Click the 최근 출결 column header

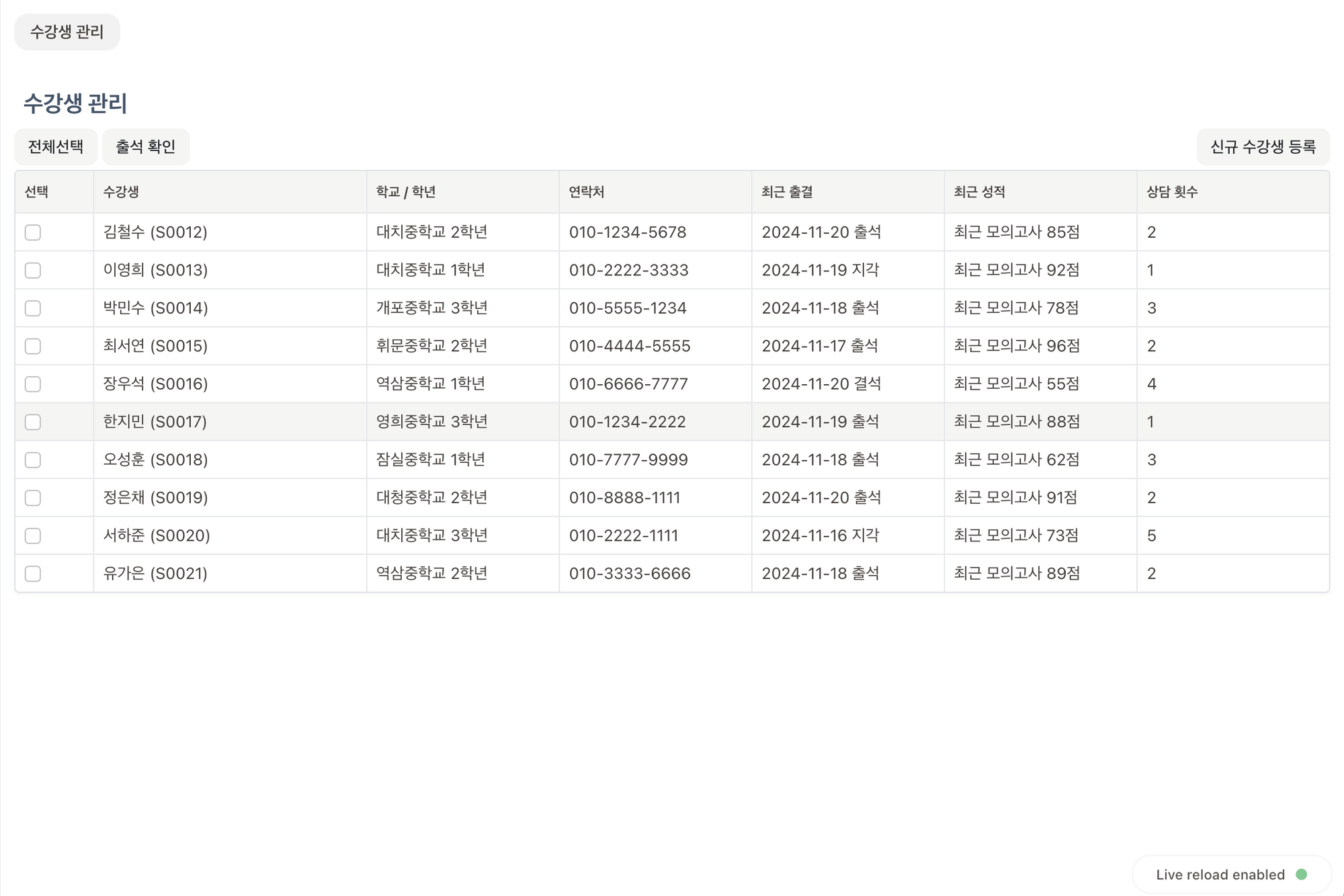pos(787,192)
